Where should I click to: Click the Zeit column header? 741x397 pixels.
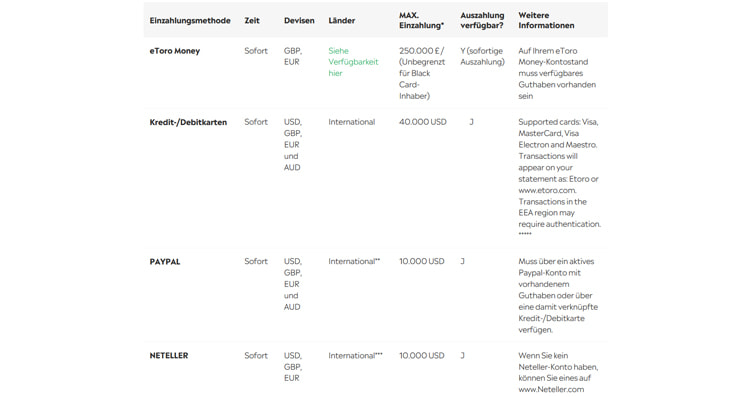[252, 20]
